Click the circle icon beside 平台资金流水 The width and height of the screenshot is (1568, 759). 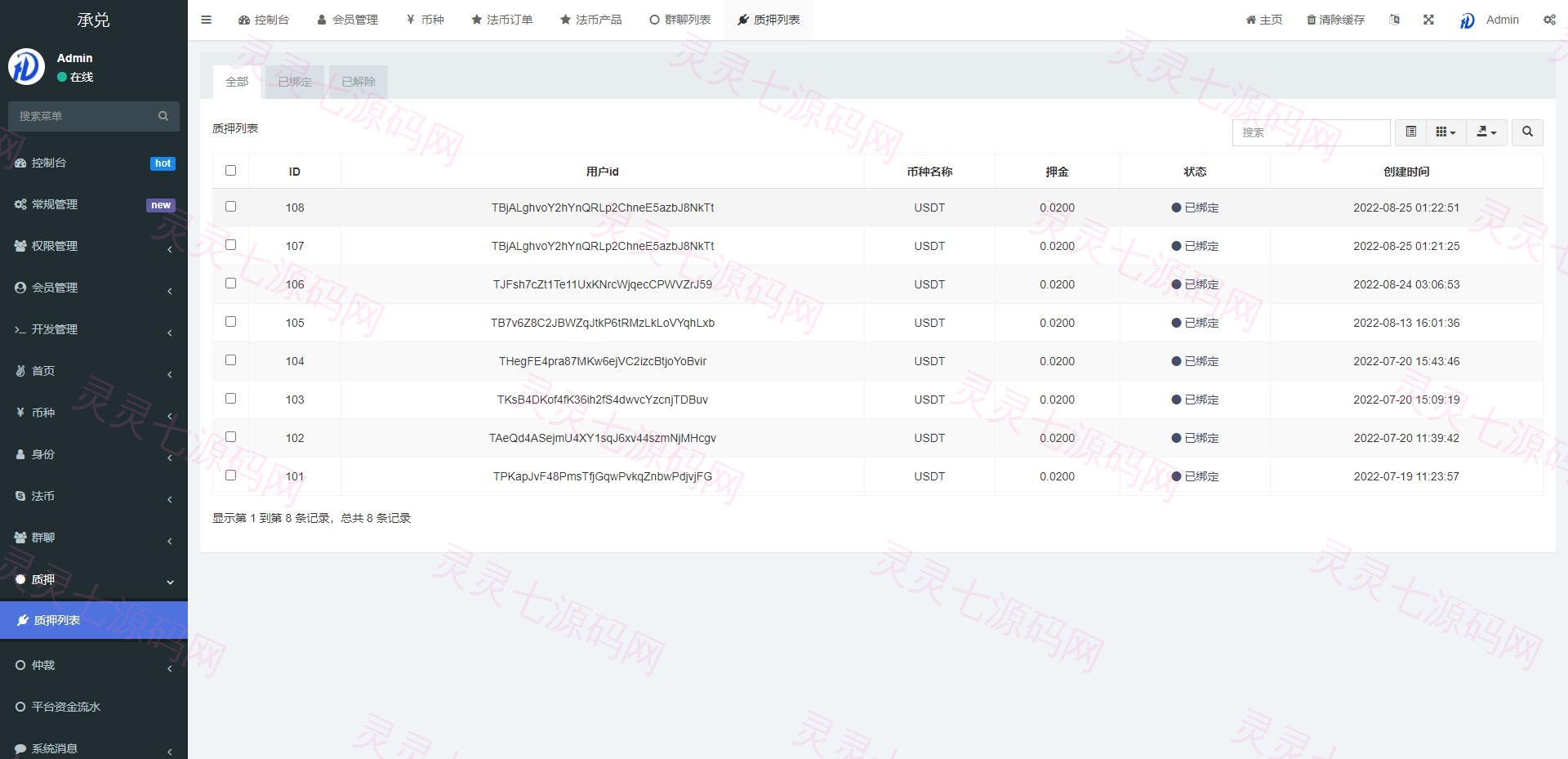(20, 707)
